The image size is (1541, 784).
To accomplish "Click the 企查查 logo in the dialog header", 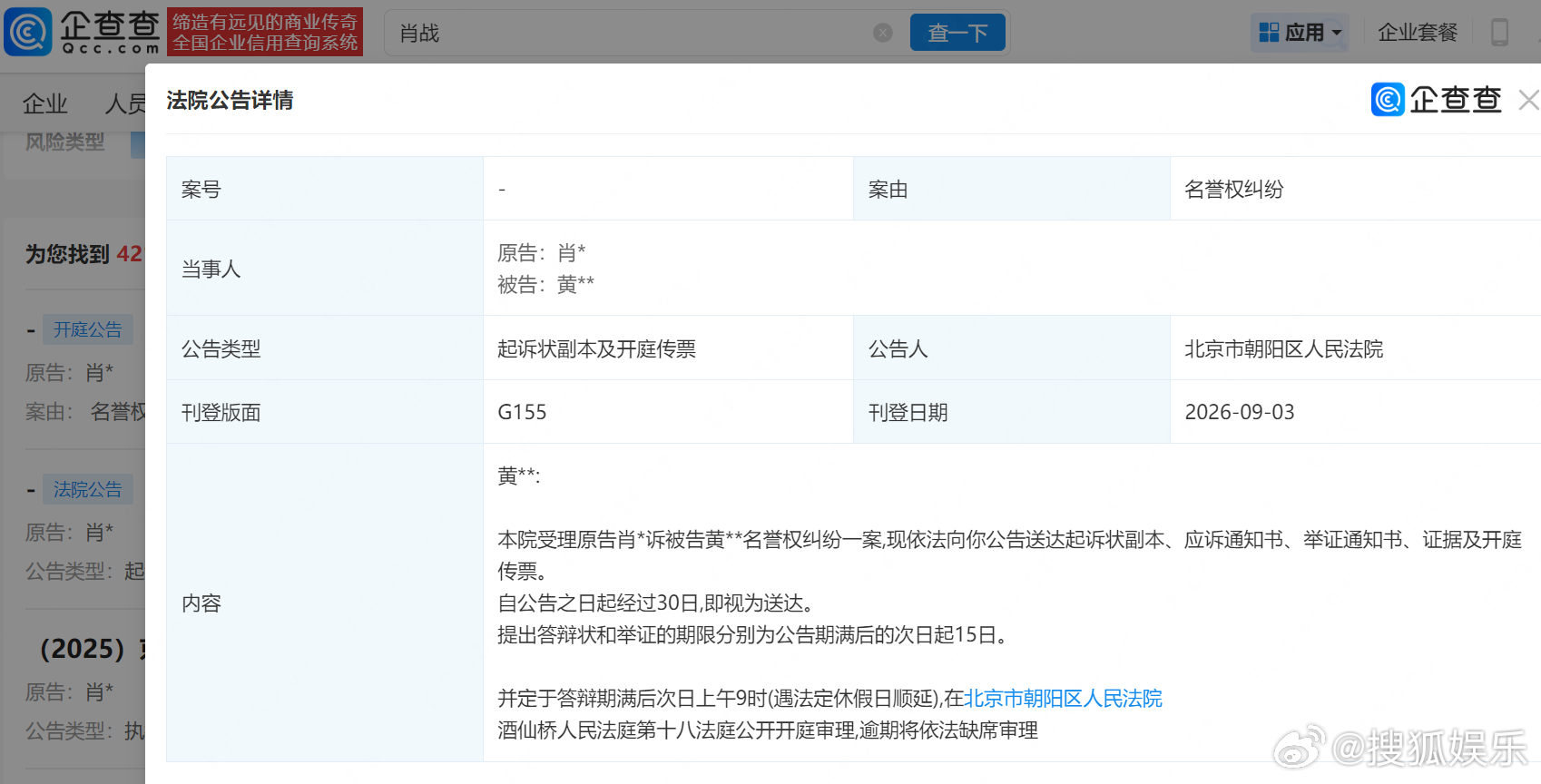I will 1436,100.
